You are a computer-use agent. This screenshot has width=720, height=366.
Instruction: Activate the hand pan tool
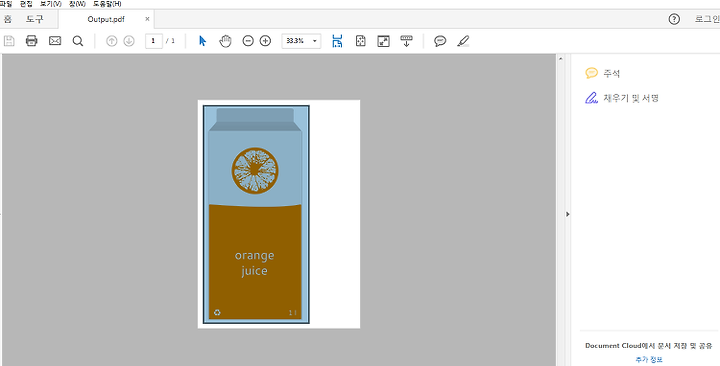[x=225, y=41]
